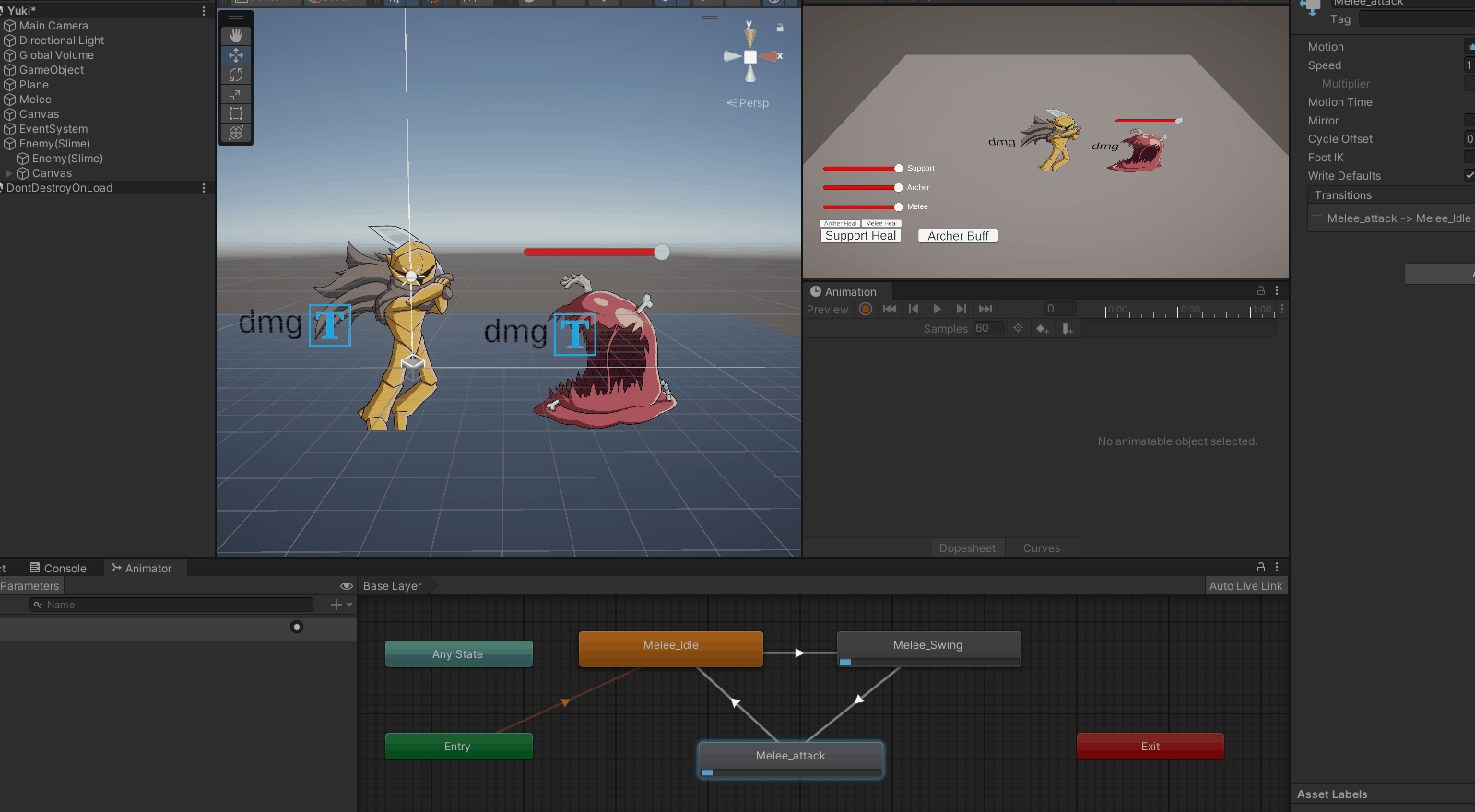This screenshot has width=1475, height=812.
Task: Select the combined Transform tool
Action: tap(236, 133)
